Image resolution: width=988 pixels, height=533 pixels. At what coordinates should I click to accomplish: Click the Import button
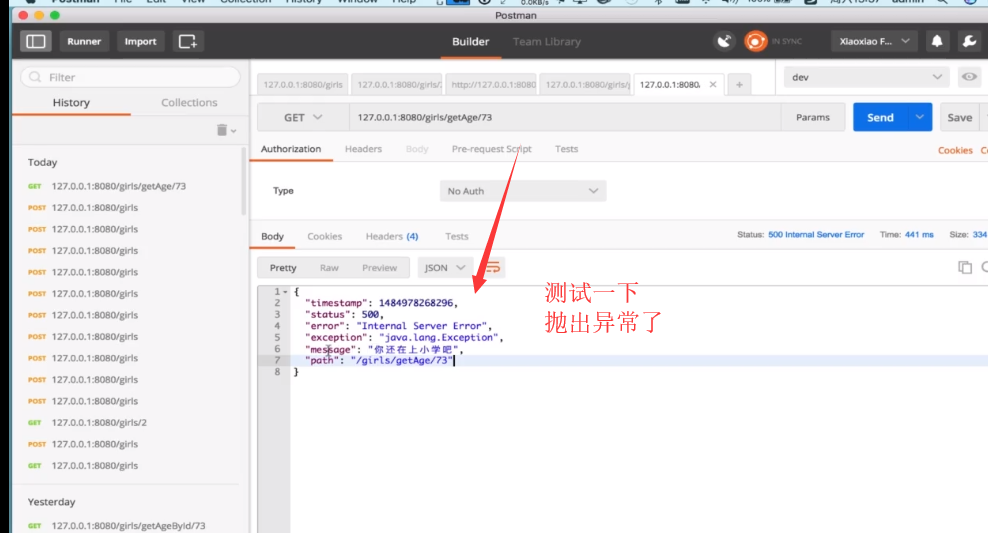(x=141, y=42)
